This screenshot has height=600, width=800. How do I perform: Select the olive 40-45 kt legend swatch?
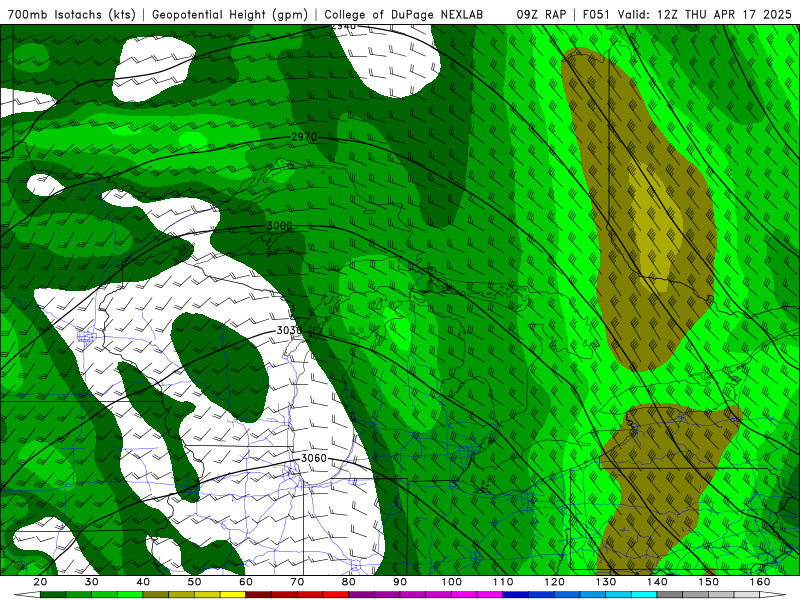(x=156, y=595)
